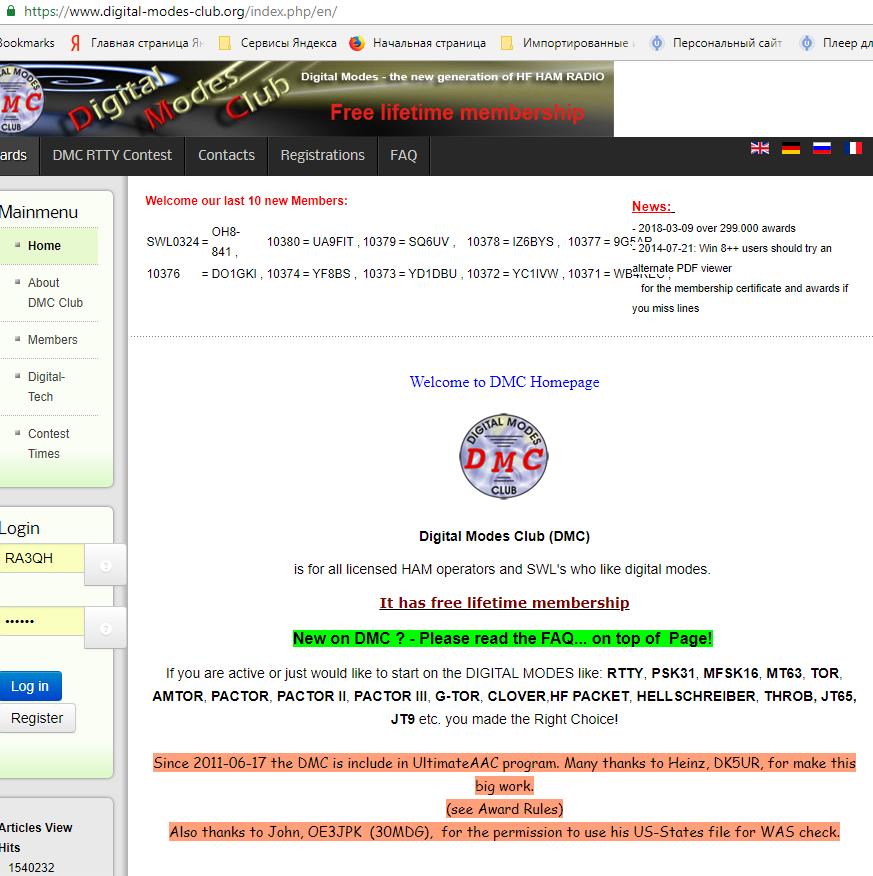This screenshot has height=876, width=873.
Task: Choose the Russian flag language icon
Action: 821,148
